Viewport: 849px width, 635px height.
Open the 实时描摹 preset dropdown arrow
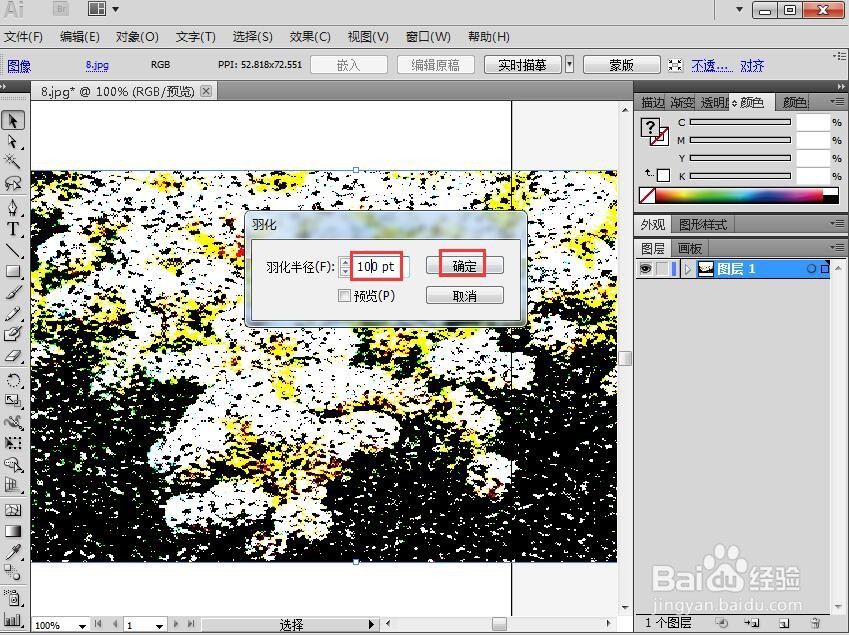pos(570,64)
